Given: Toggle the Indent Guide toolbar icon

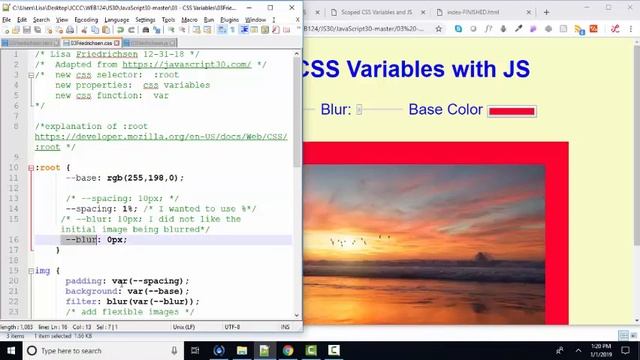Looking at the screenshot, I should coord(244,30).
